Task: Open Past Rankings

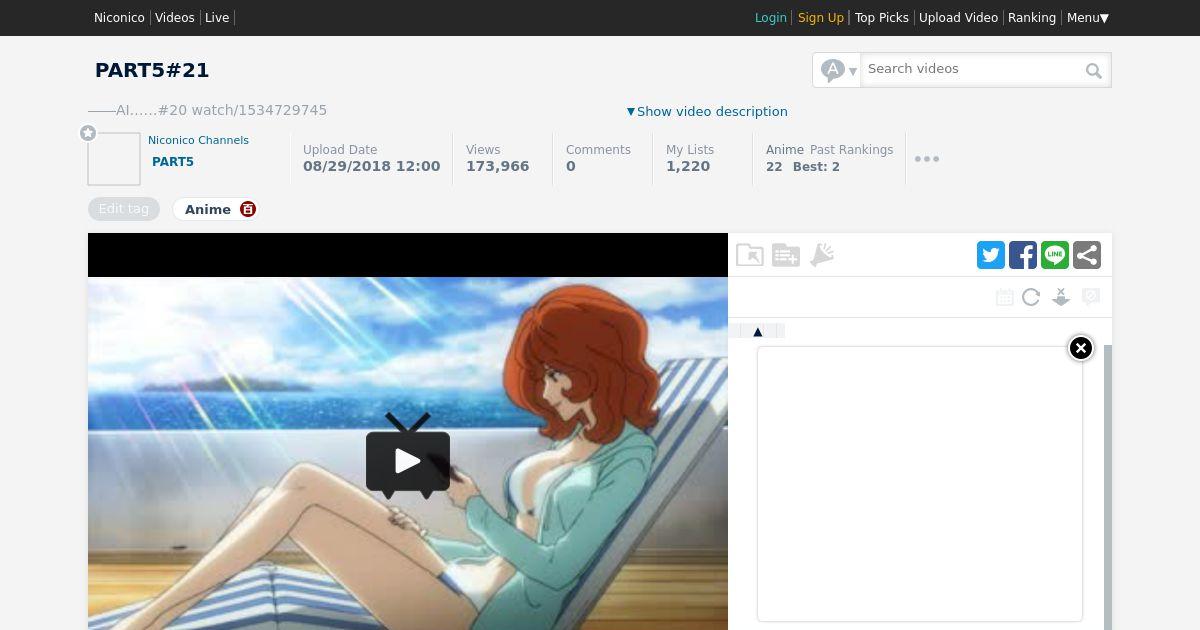Action: 851,149
